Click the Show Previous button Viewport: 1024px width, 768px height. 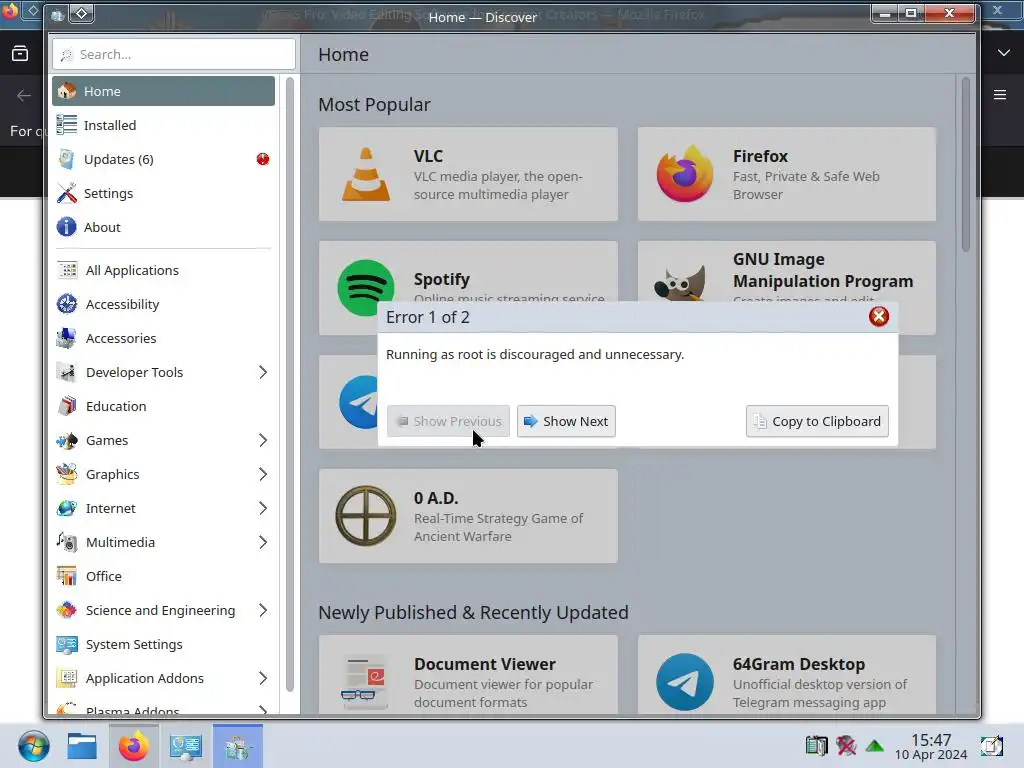pos(448,421)
